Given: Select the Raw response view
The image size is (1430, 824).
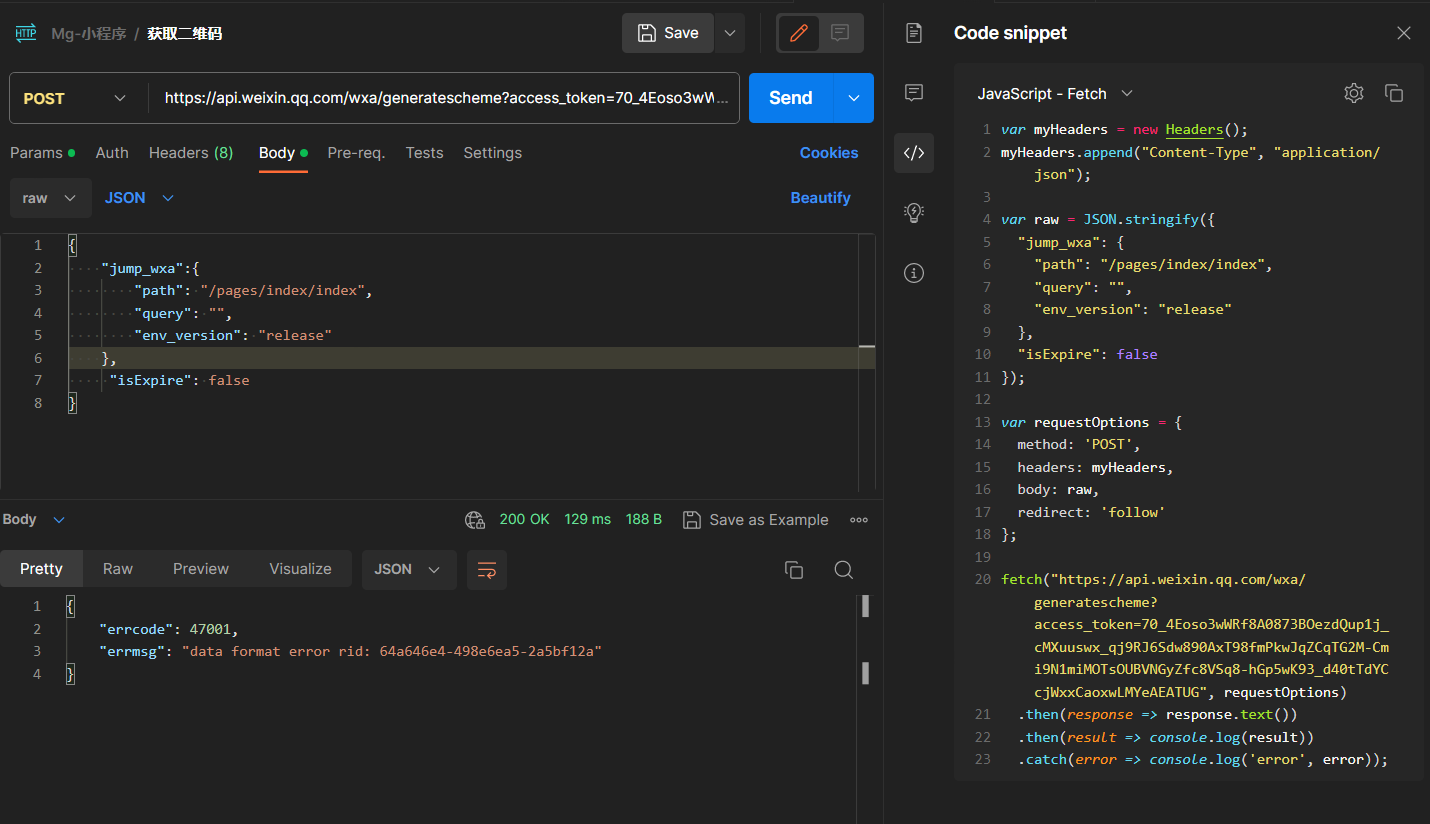Looking at the screenshot, I should click(118, 569).
